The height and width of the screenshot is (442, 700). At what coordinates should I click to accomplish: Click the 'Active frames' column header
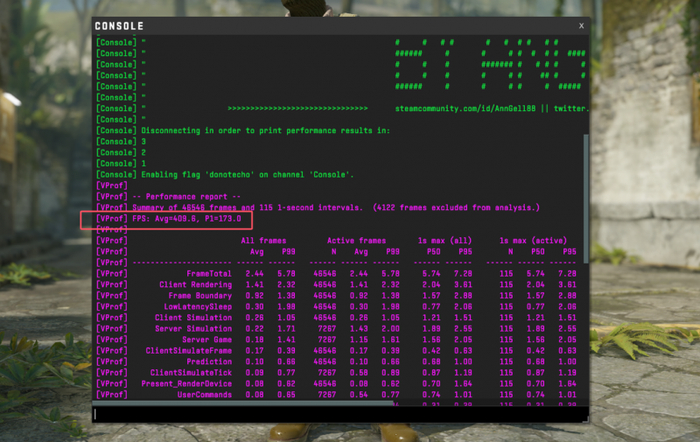(x=356, y=241)
